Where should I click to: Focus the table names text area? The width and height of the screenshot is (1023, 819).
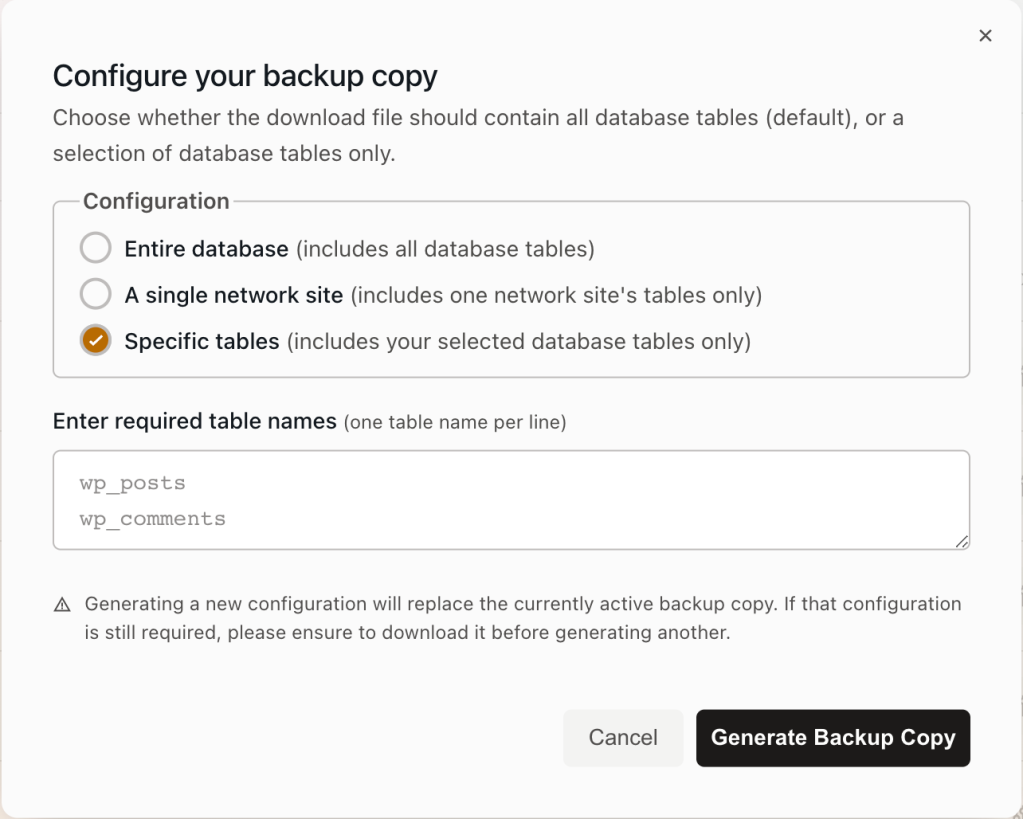pyautogui.click(x=510, y=500)
